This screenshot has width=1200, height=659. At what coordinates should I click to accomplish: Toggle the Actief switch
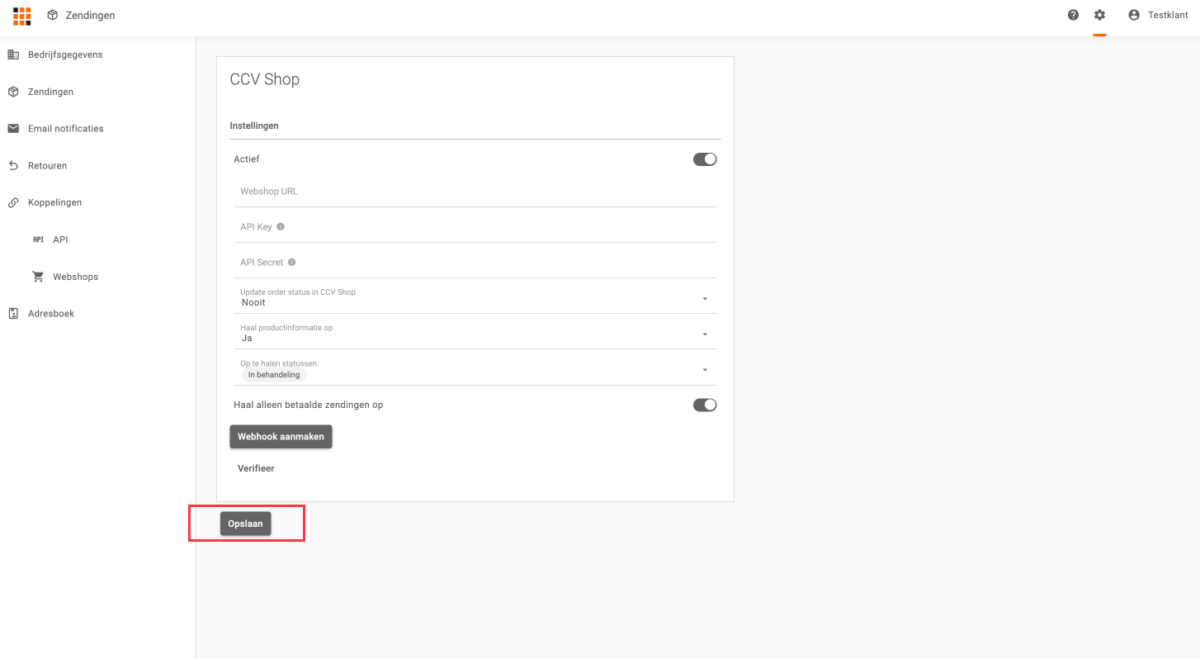pyautogui.click(x=705, y=159)
